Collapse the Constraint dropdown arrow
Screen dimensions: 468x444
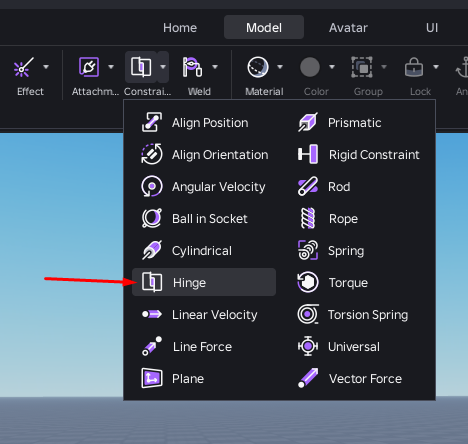coord(163,67)
